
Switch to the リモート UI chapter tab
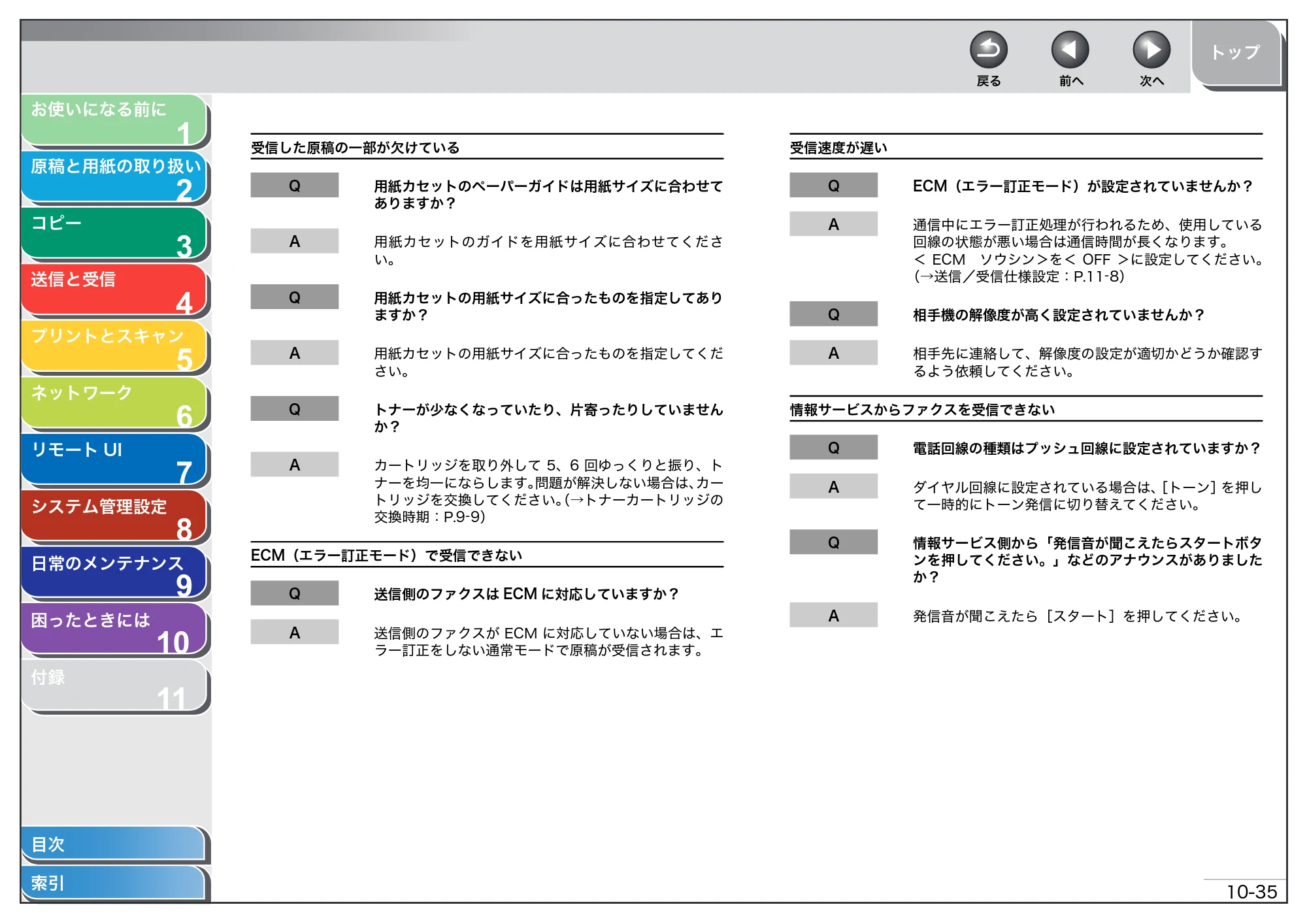114,461
